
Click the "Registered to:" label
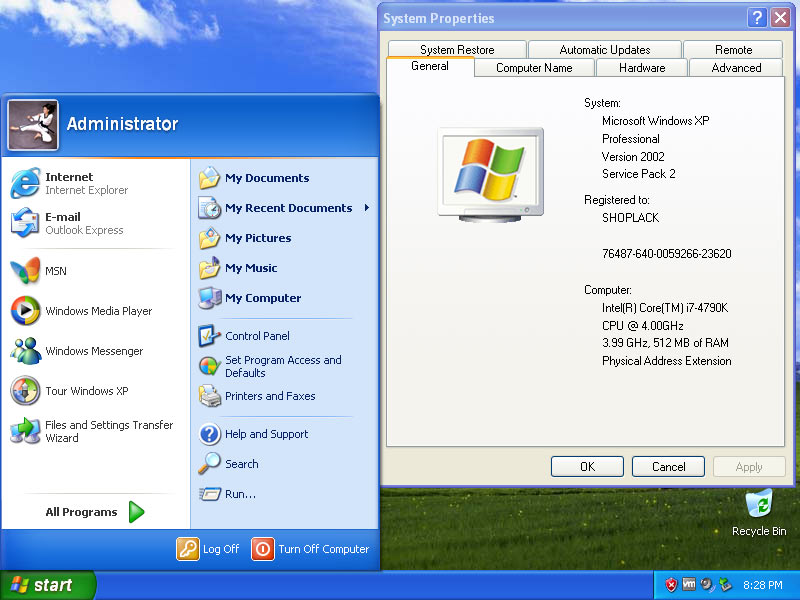(x=617, y=200)
